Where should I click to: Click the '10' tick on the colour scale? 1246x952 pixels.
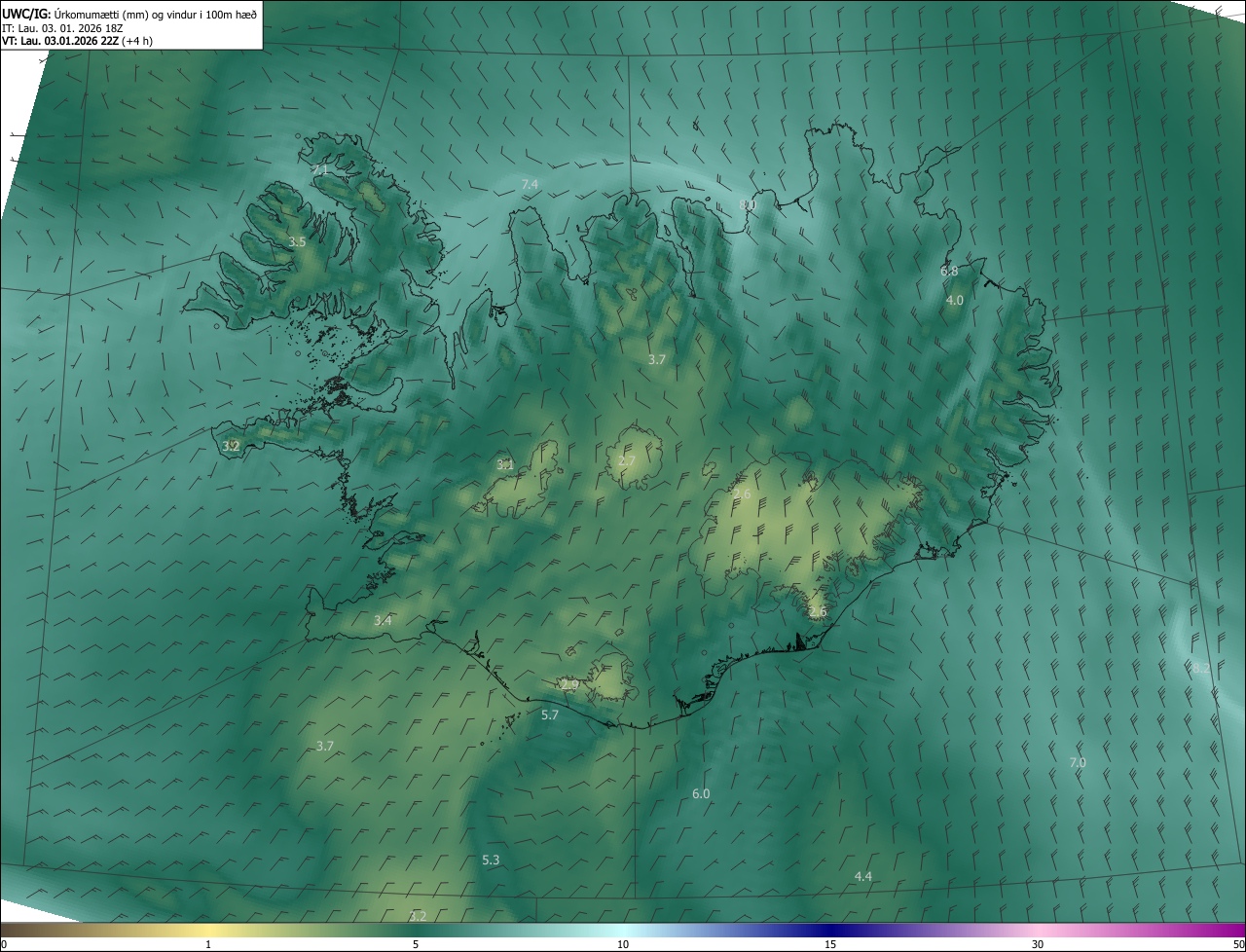(623, 945)
